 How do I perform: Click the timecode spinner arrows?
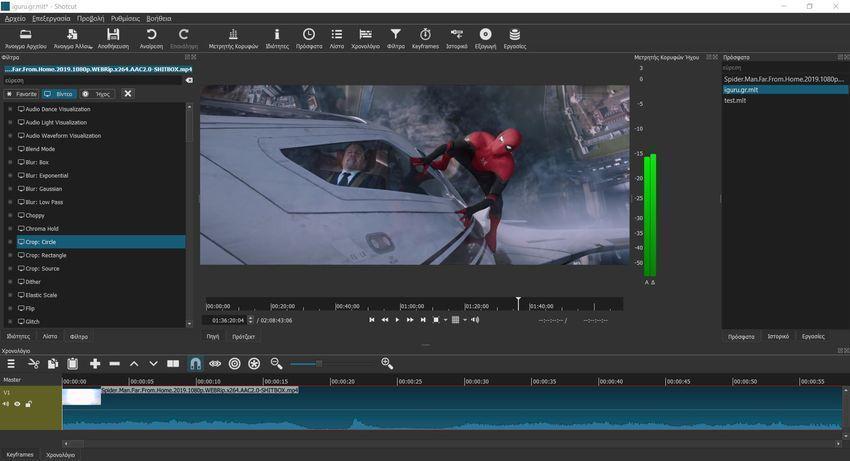[x=250, y=321]
